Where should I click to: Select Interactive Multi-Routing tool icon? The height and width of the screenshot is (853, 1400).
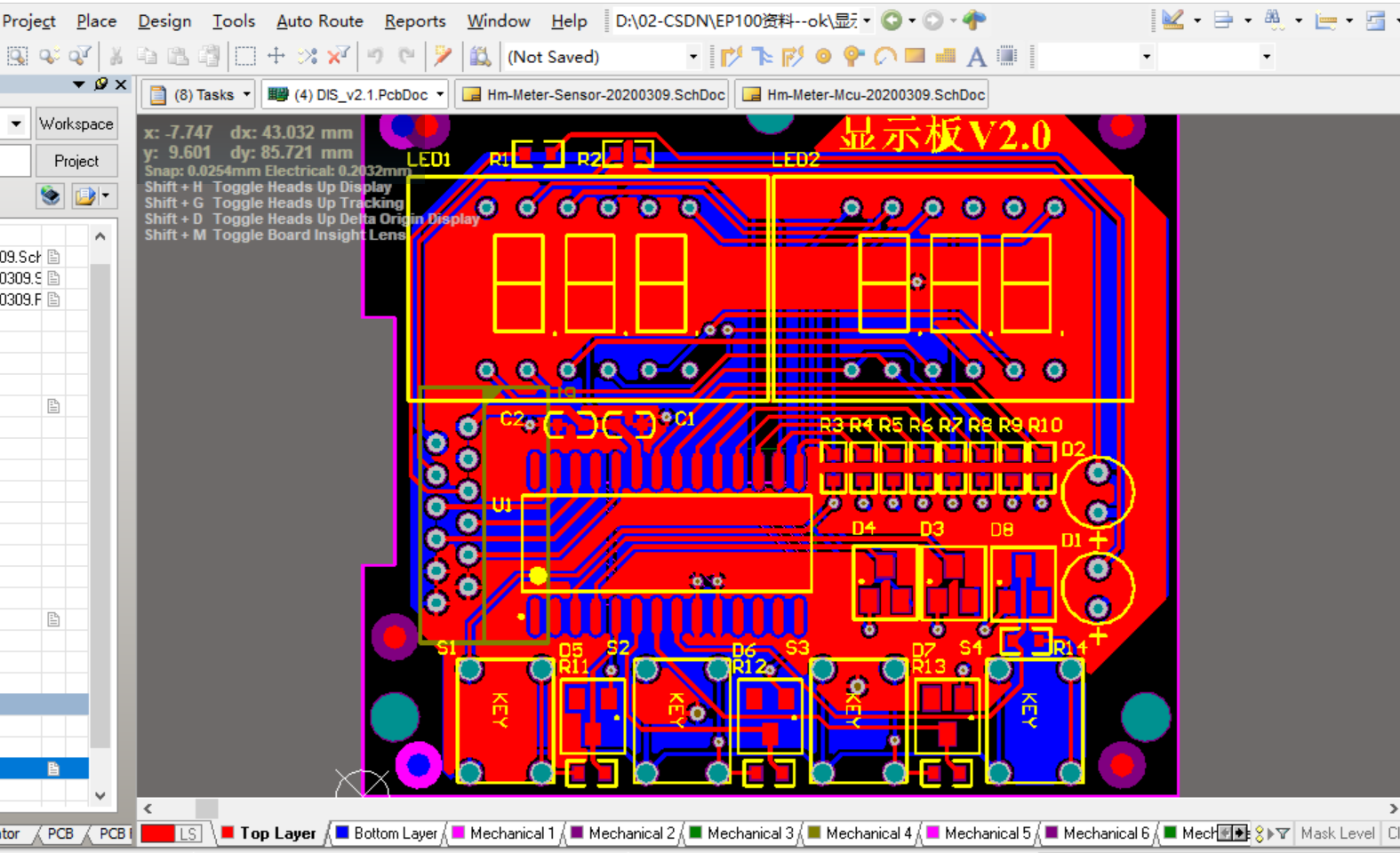762,57
